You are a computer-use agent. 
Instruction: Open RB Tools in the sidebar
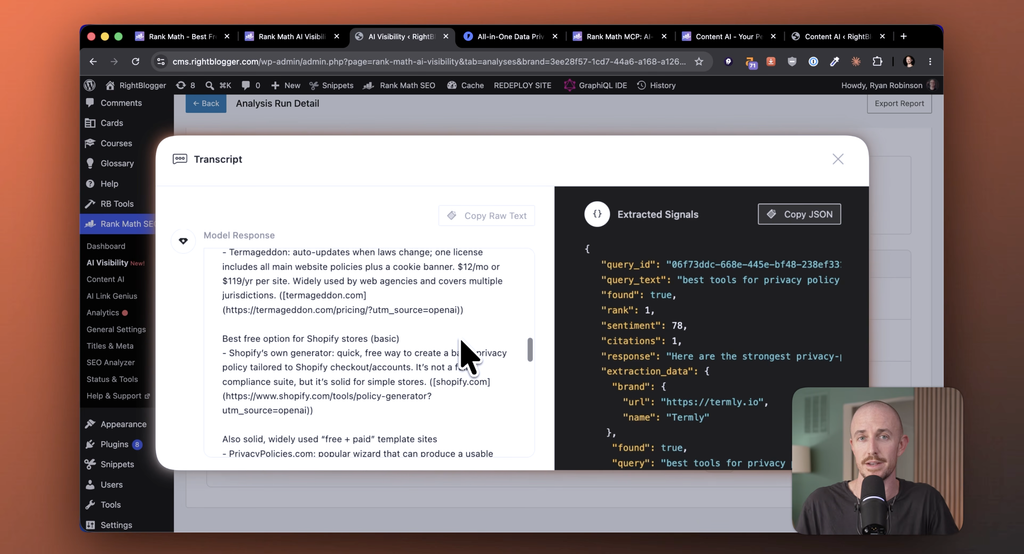click(118, 204)
